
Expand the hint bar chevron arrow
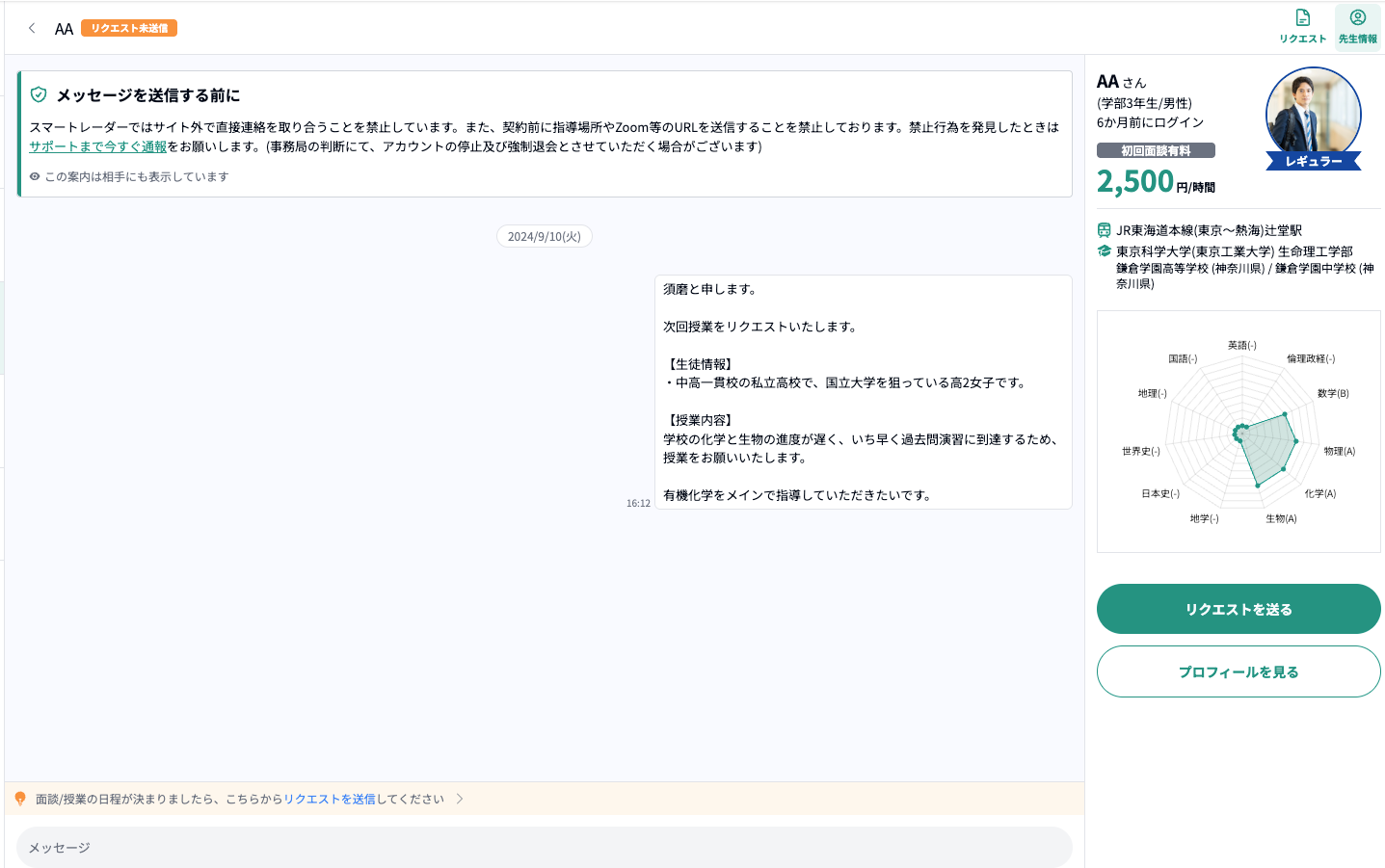point(460,799)
